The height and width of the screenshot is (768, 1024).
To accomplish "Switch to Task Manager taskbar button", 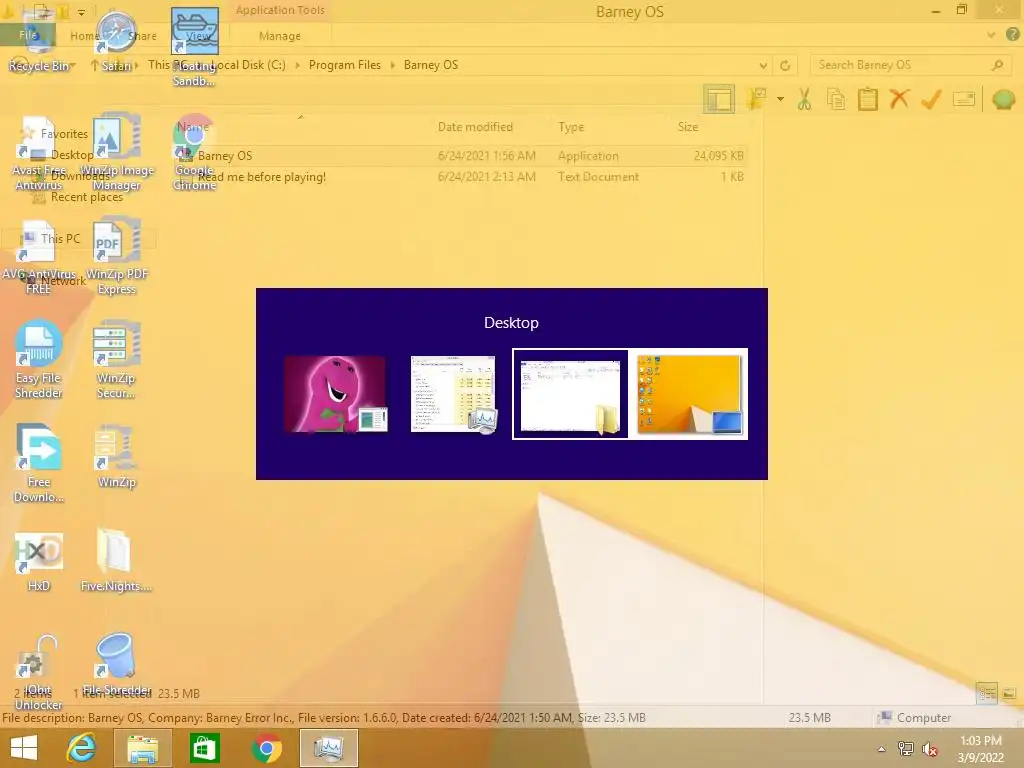I will pyautogui.click(x=328, y=748).
